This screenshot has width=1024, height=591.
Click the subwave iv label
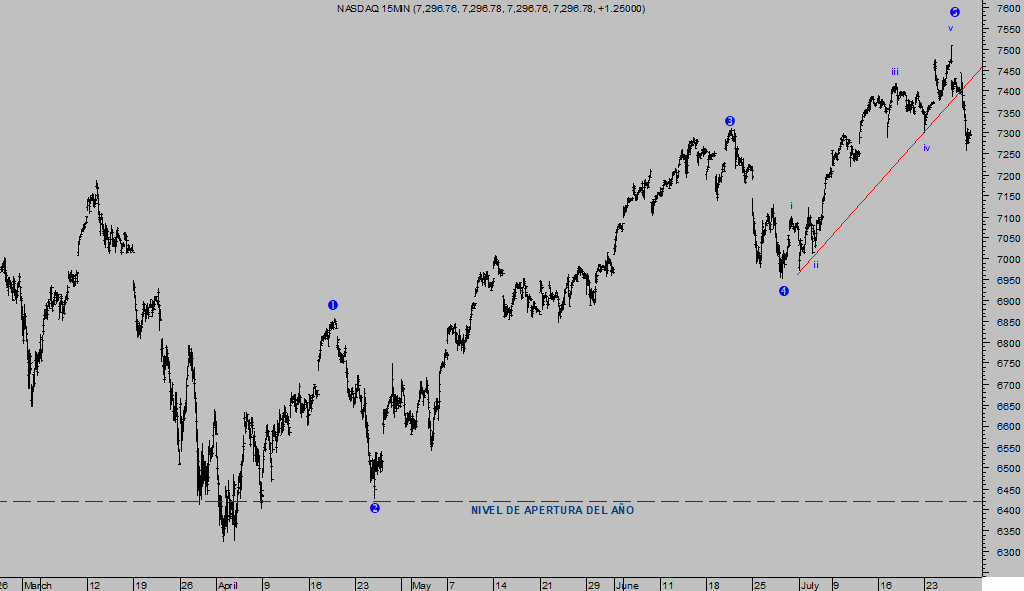(926, 148)
